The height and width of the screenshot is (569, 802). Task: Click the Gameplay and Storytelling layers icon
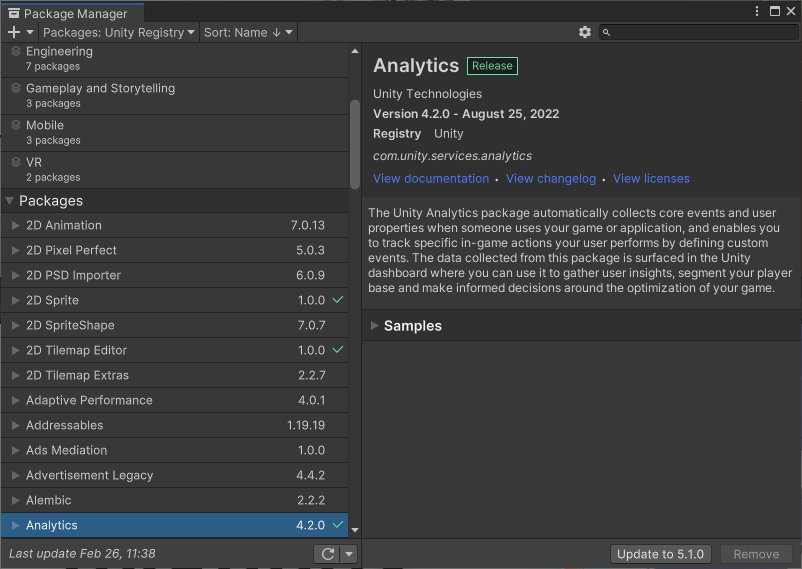tap(16, 88)
